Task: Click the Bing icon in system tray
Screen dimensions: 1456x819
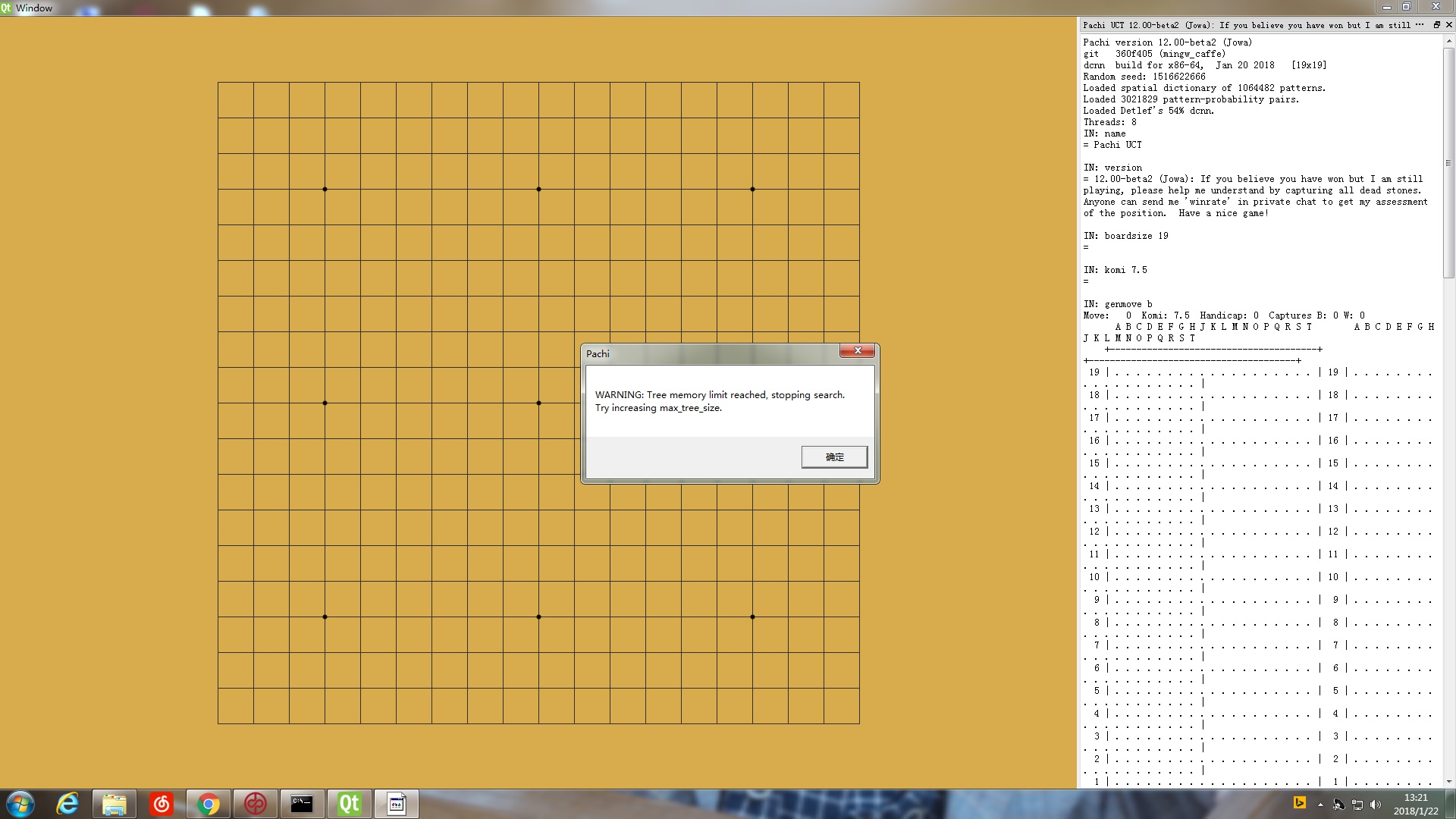Action: click(x=1299, y=803)
